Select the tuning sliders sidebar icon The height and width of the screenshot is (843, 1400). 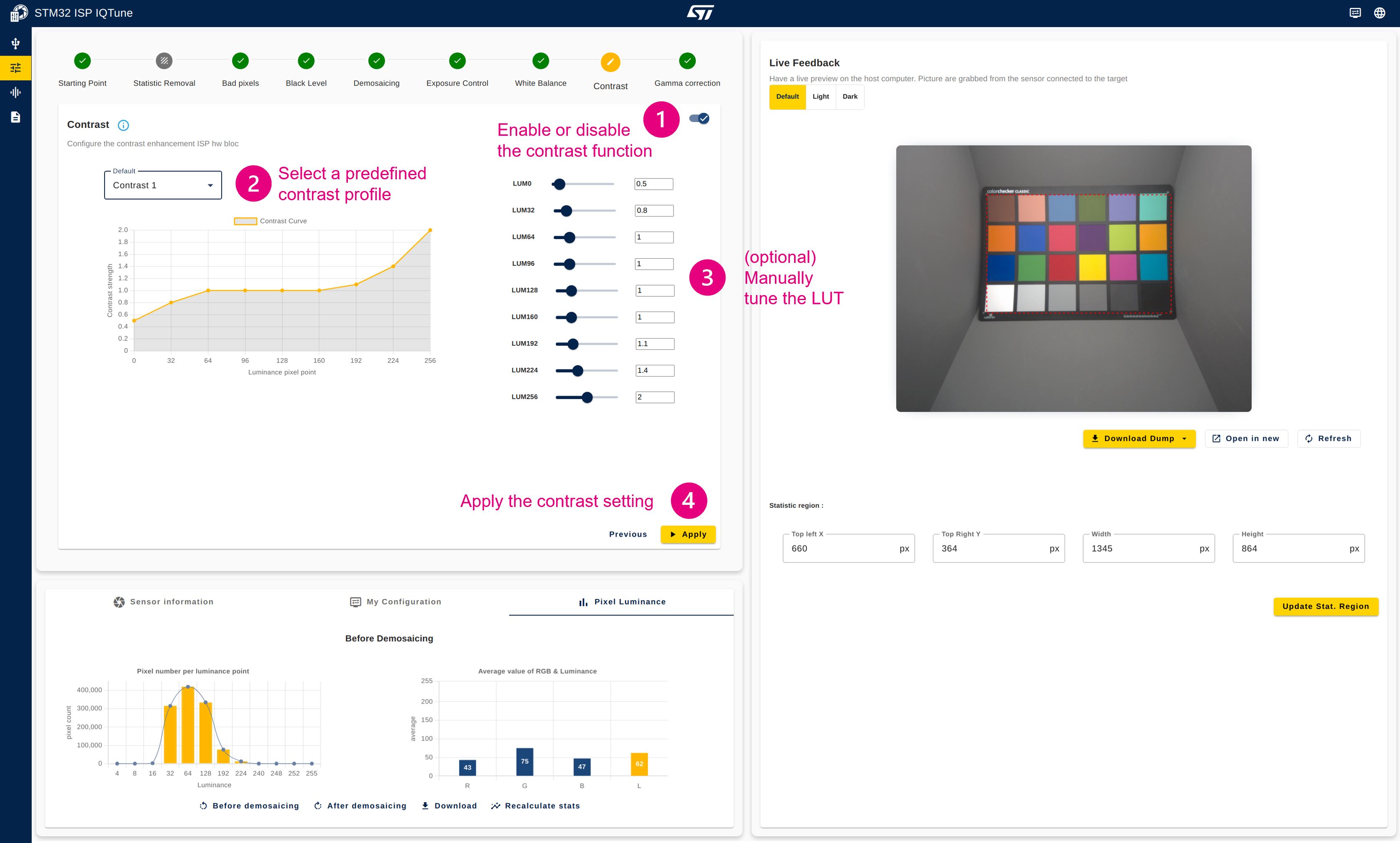[15, 68]
